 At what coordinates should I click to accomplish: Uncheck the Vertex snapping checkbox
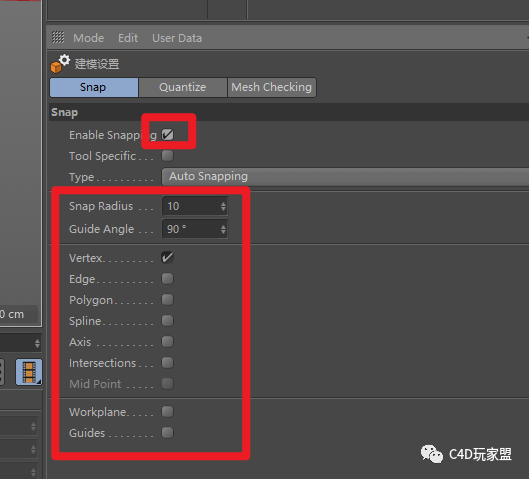coord(167,257)
